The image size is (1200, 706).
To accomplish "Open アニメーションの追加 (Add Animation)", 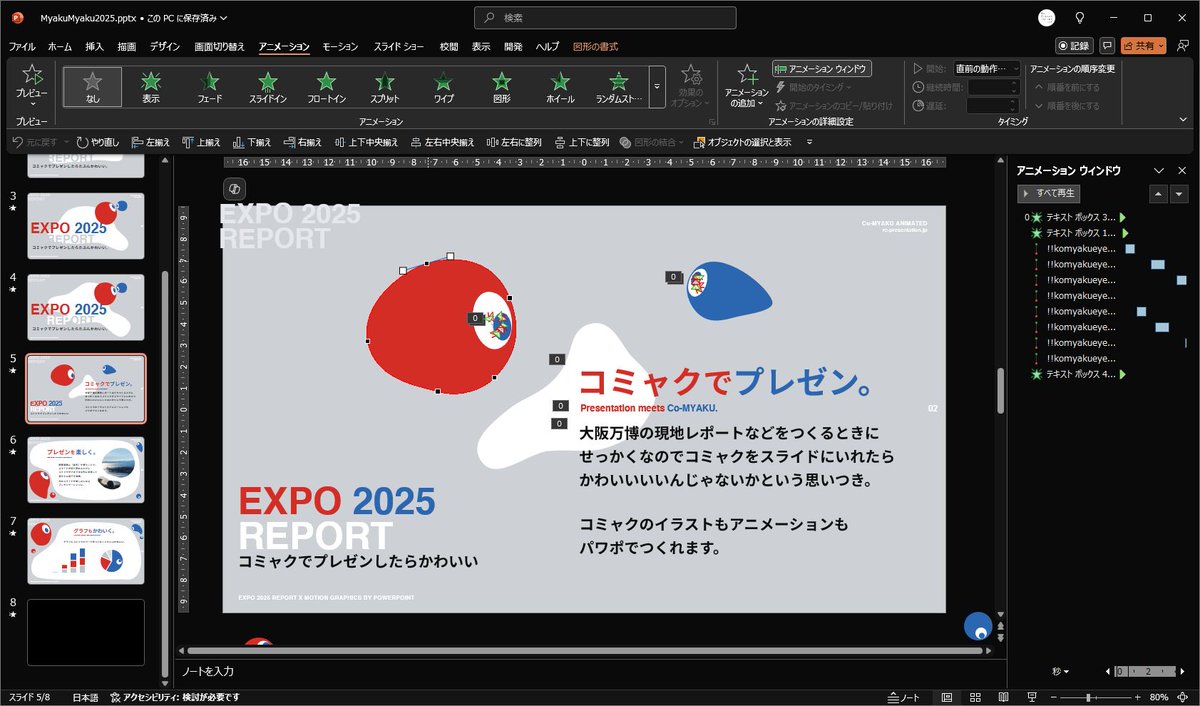I will [746, 86].
